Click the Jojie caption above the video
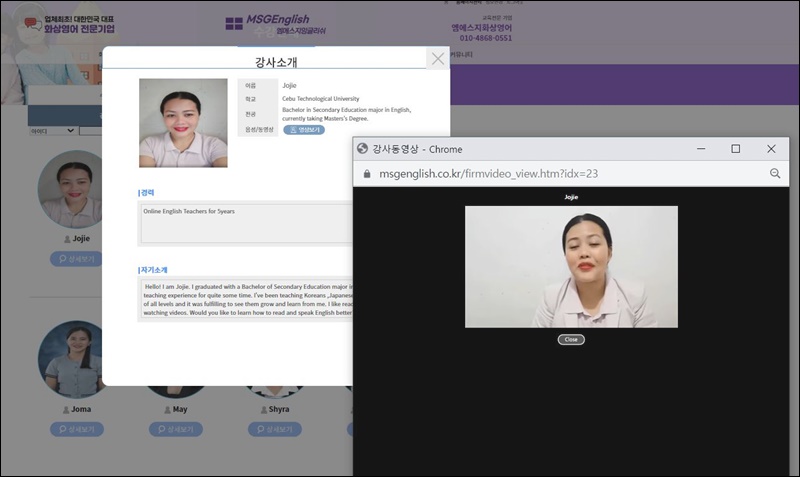Image resolution: width=800 pixels, height=477 pixels. 571,197
